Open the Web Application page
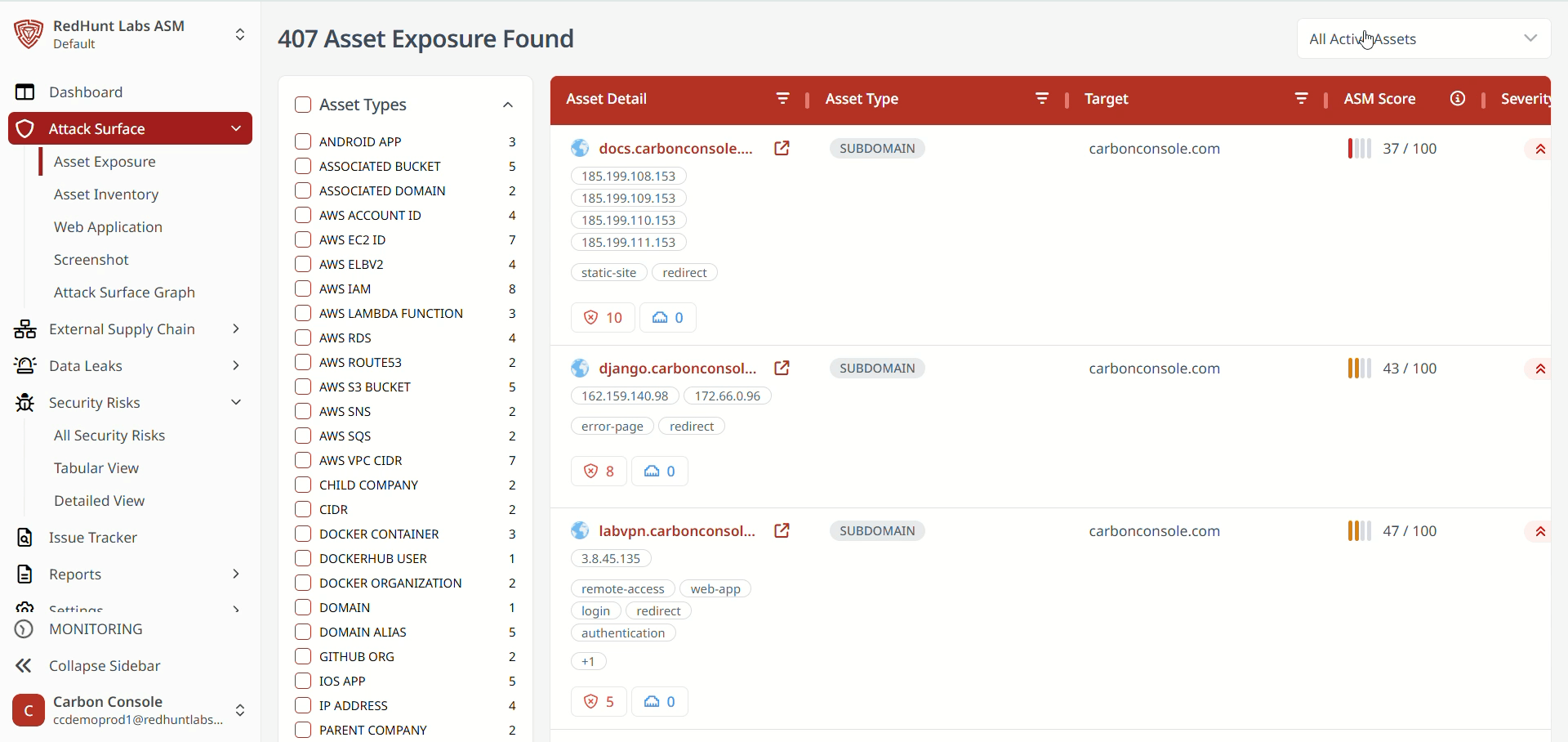Image resolution: width=1568 pixels, height=742 pixels. tap(108, 227)
